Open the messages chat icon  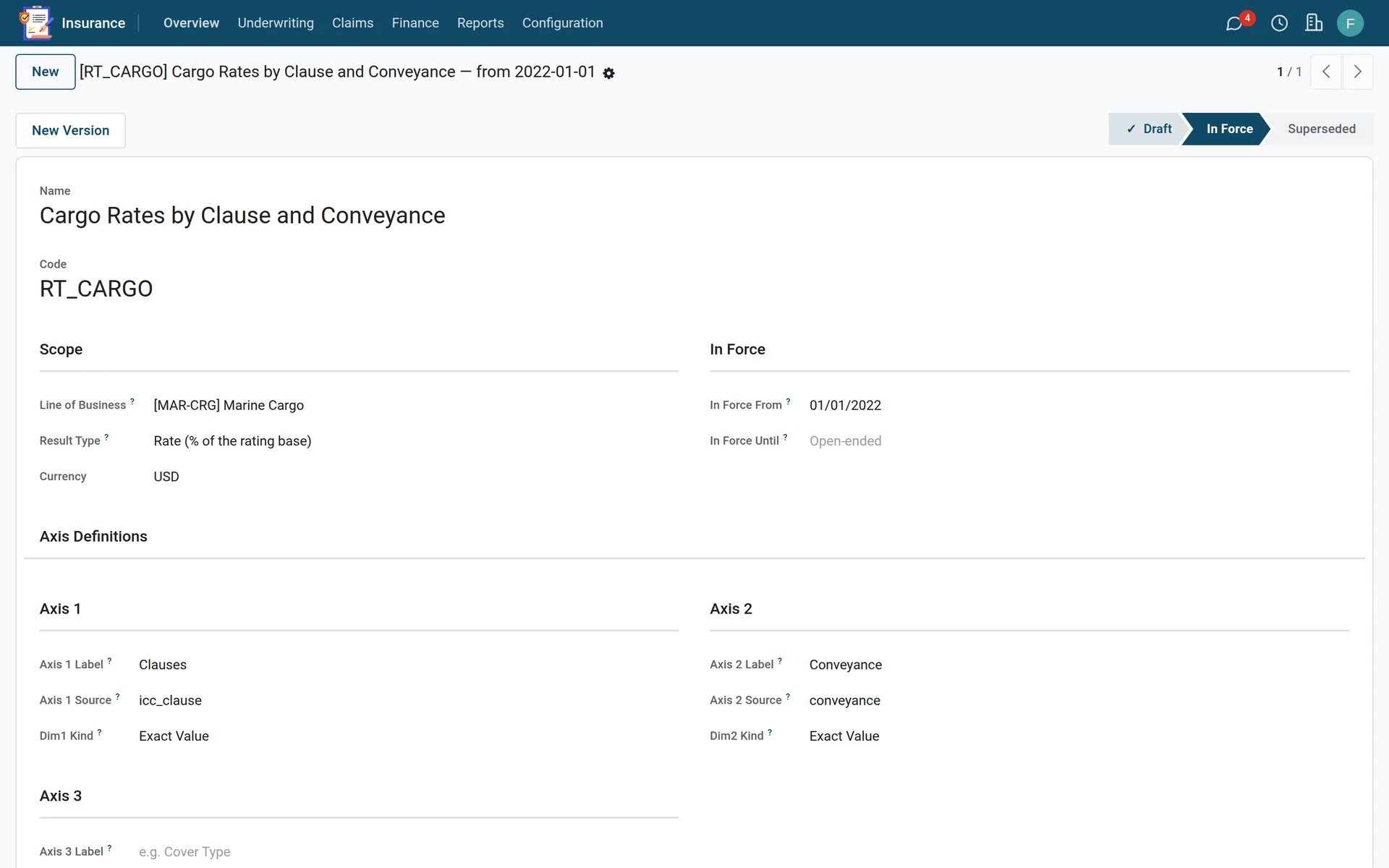pyautogui.click(x=1234, y=24)
